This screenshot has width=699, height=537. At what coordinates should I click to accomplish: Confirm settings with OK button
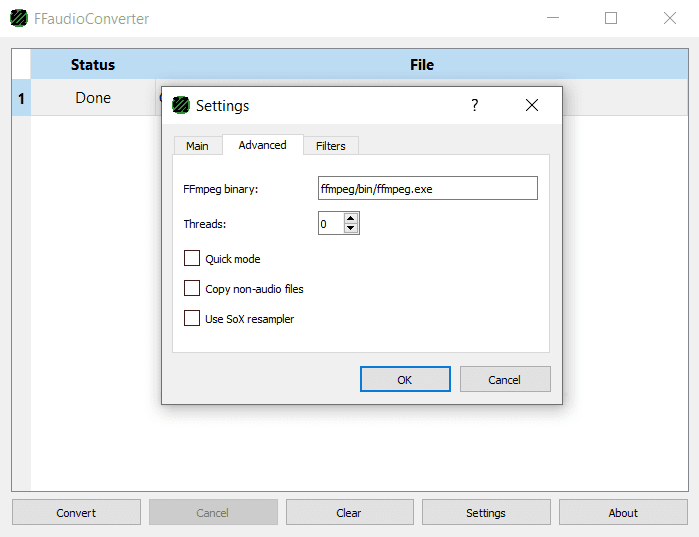point(404,379)
